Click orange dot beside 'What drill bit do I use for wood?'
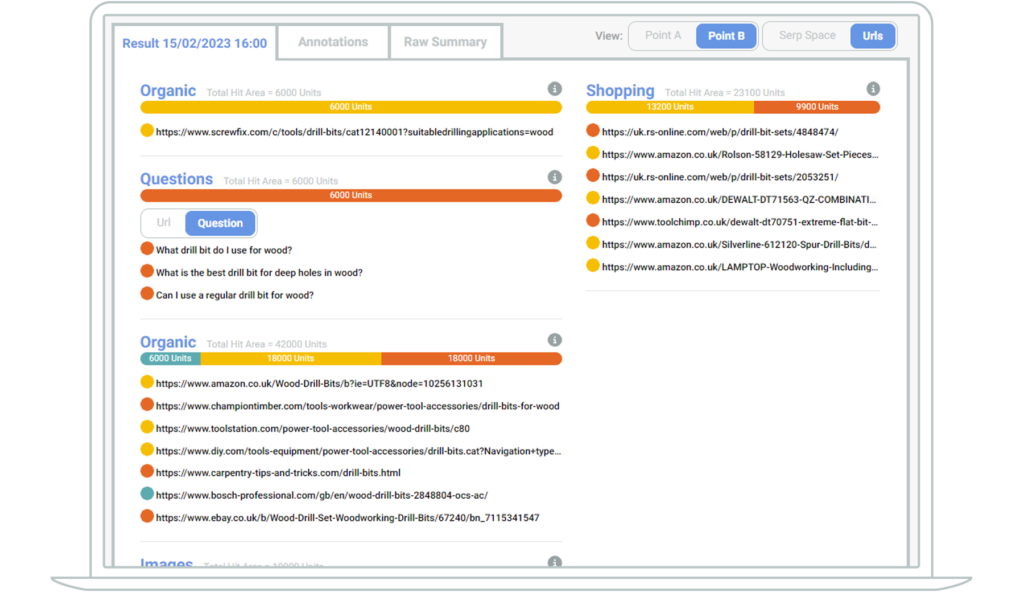Image resolution: width=1024 pixels, height=592 pixels. (x=147, y=249)
